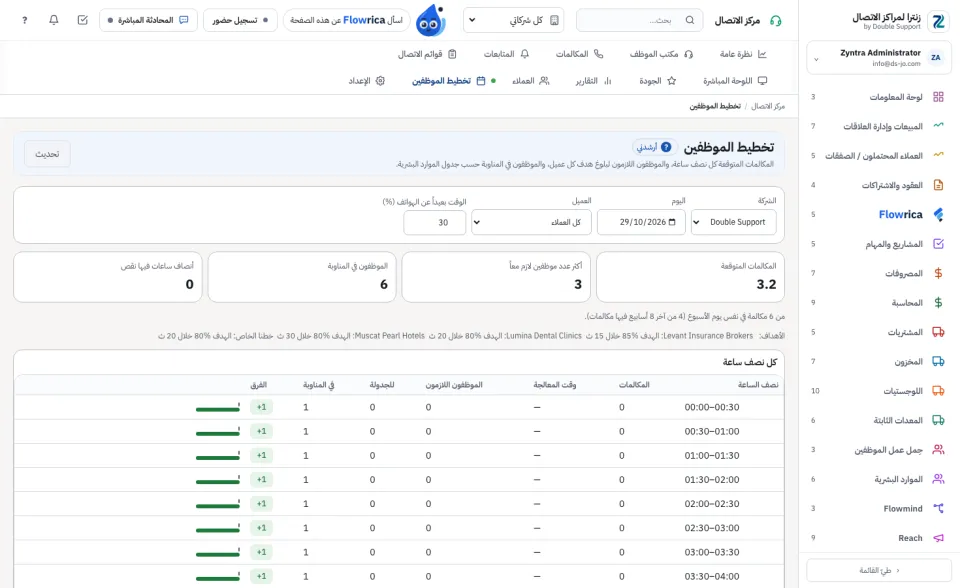Image resolution: width=960 pixels, height=588 pixels.
Task: Click the time slot cell 01:30–02:00
Action: click(712, 480)
